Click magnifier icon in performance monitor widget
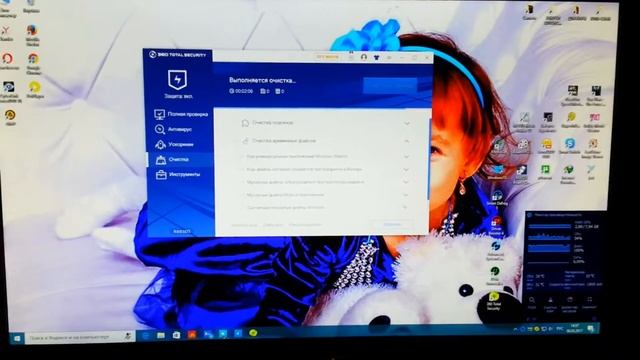 point(532,300)
